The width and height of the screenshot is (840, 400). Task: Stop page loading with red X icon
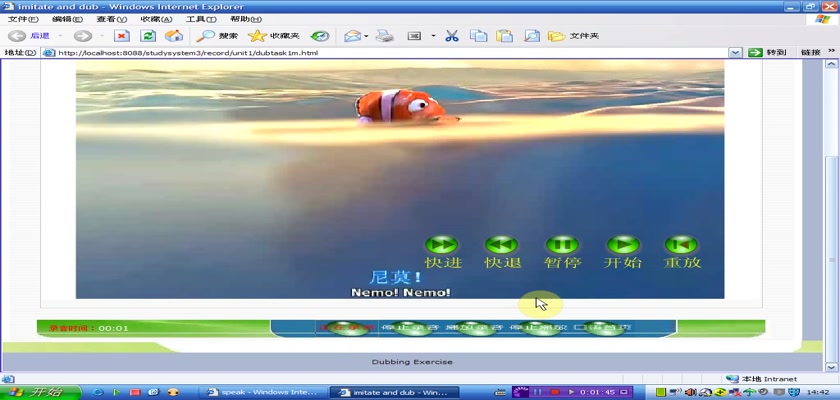point(122,36)
